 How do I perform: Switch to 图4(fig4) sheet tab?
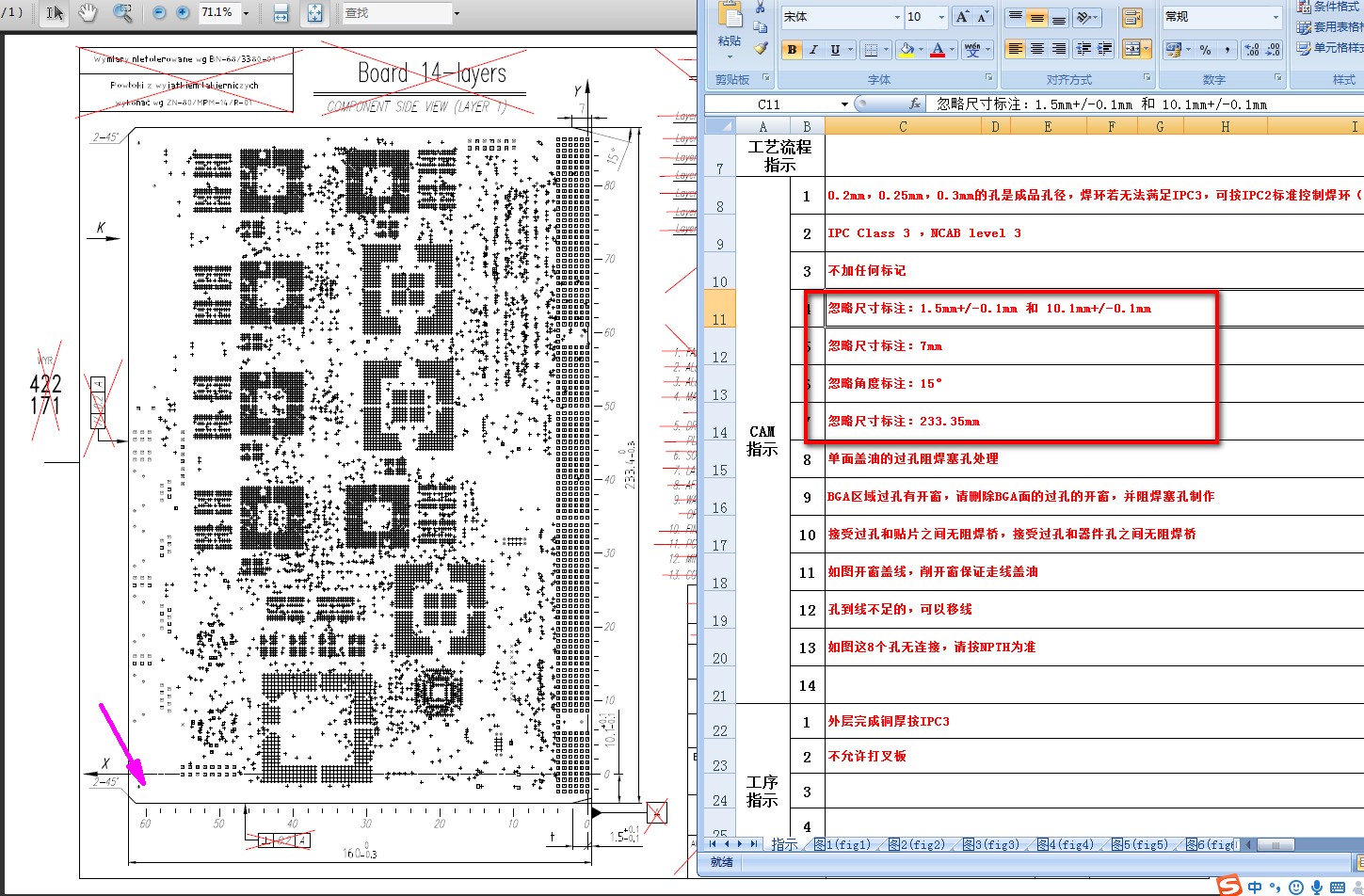1066,844
